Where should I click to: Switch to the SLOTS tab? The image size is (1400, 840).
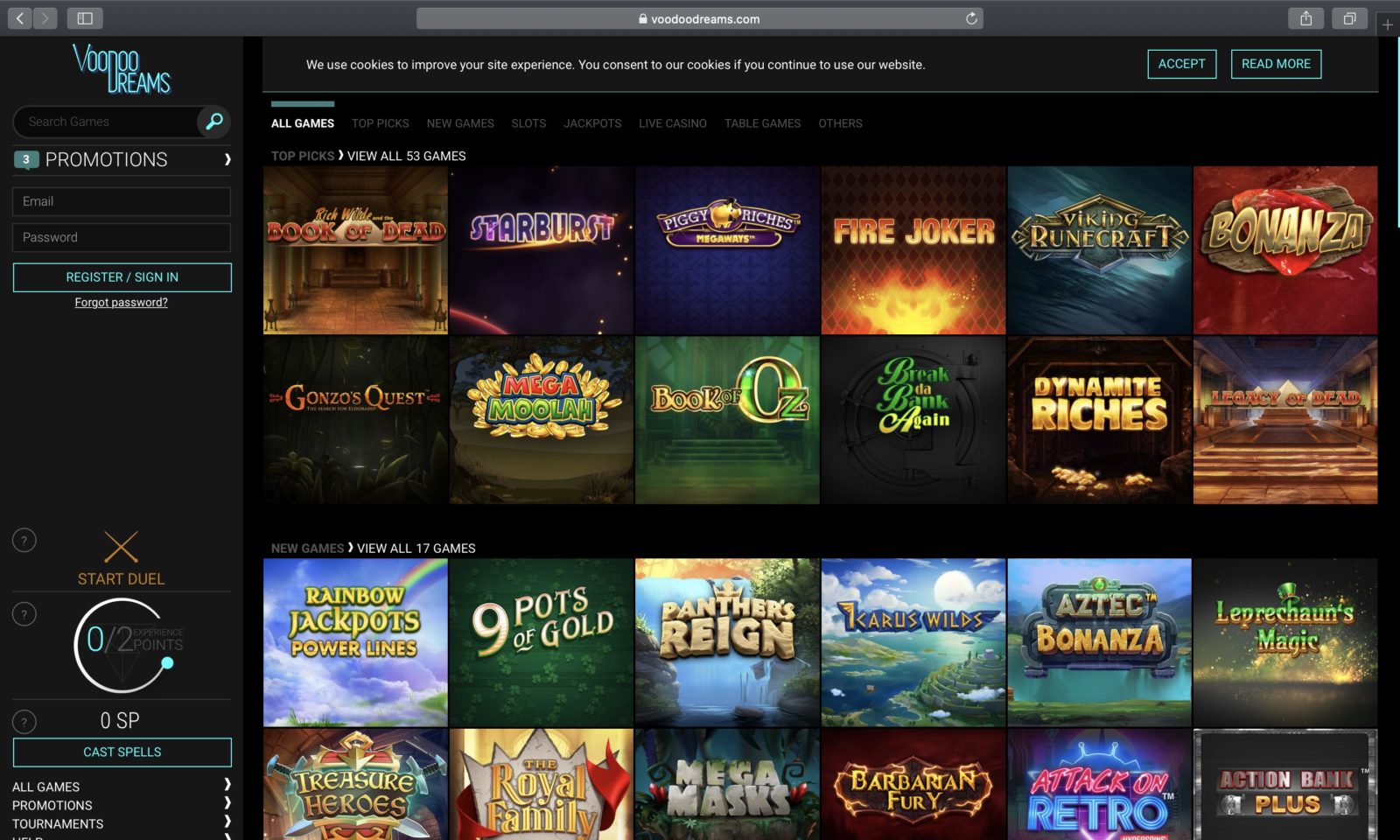(528, 123)
